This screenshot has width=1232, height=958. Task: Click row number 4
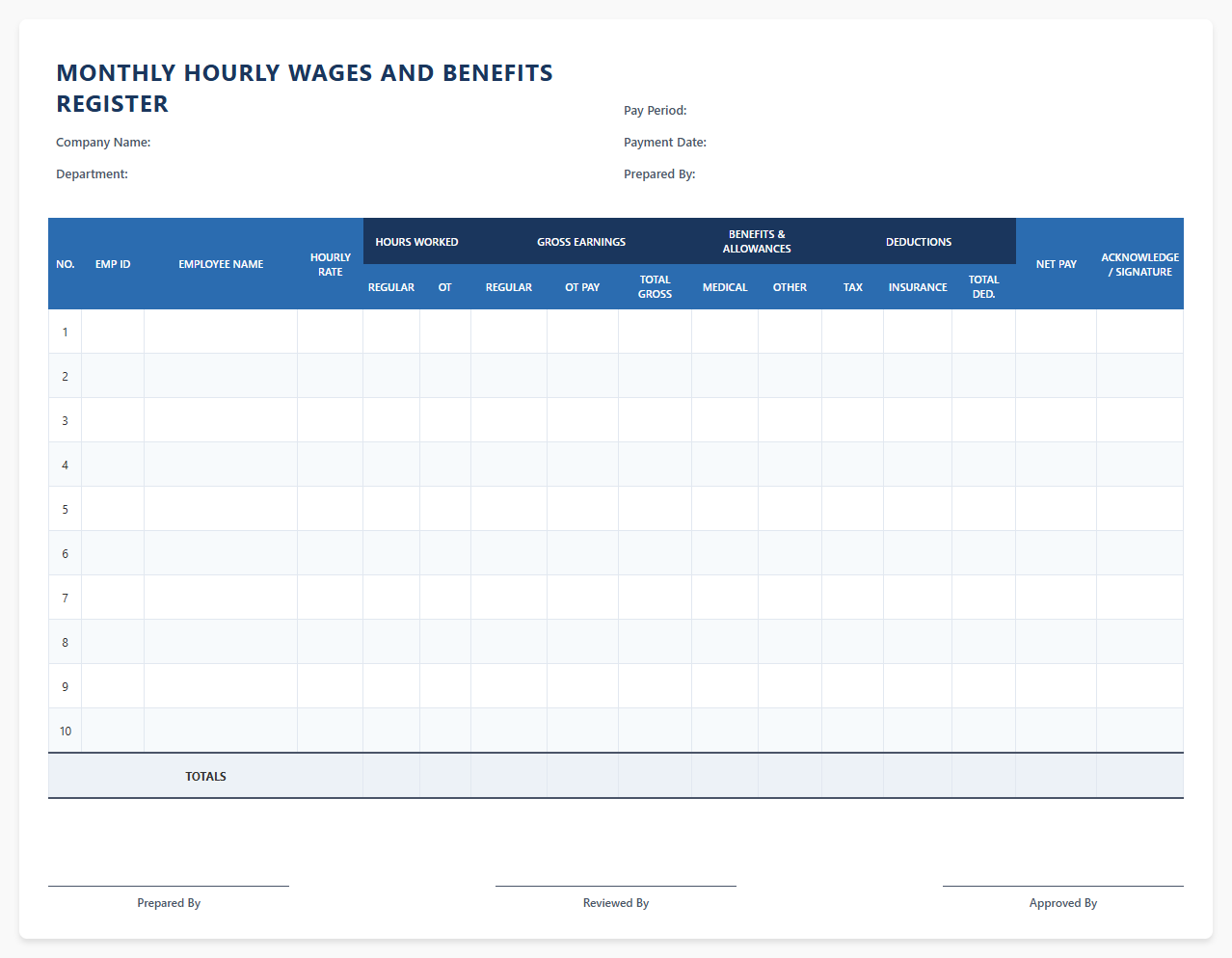point(66,465)
